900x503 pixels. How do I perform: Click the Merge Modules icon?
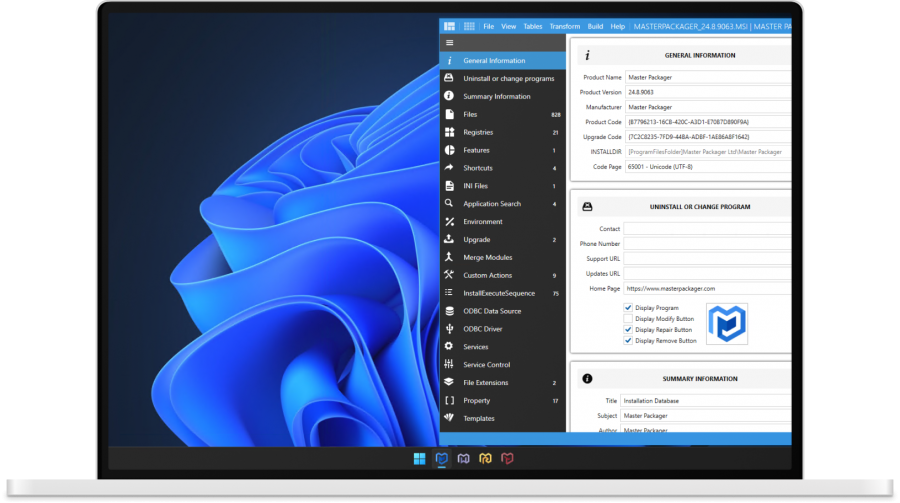pyautogui.click(x=449, y=257)
